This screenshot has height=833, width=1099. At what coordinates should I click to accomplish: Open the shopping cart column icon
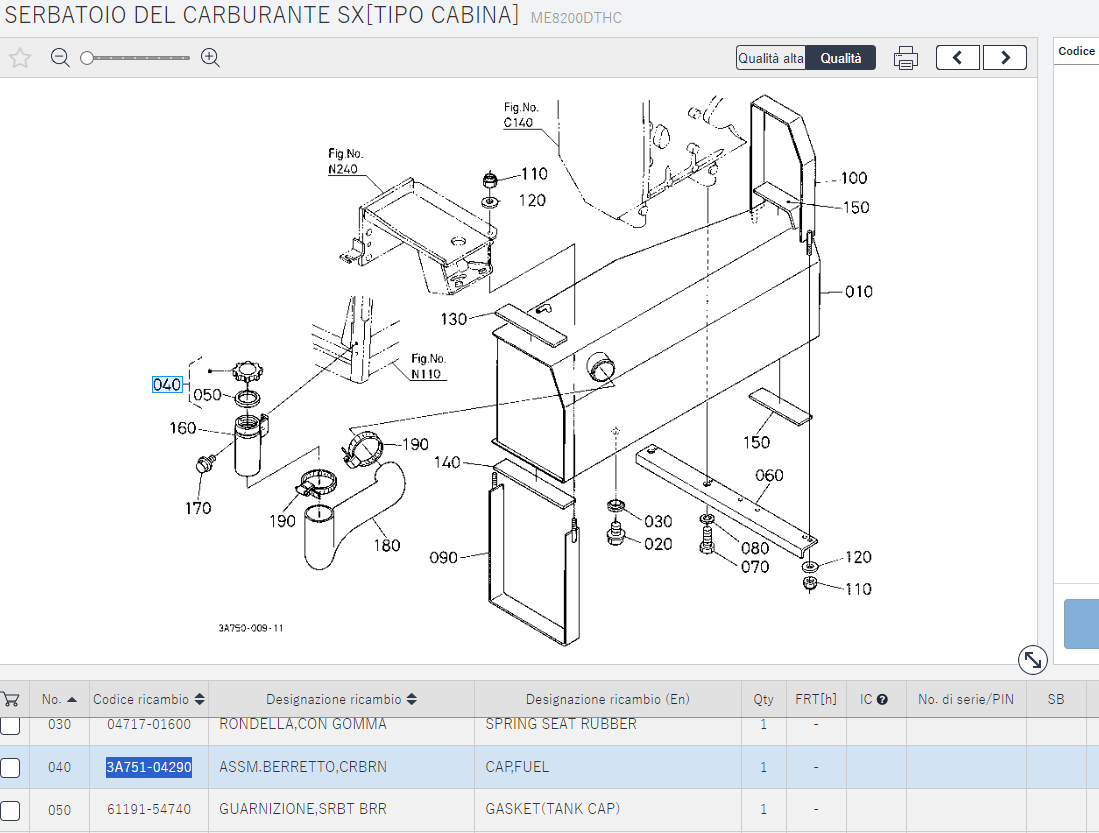(10, 700)
